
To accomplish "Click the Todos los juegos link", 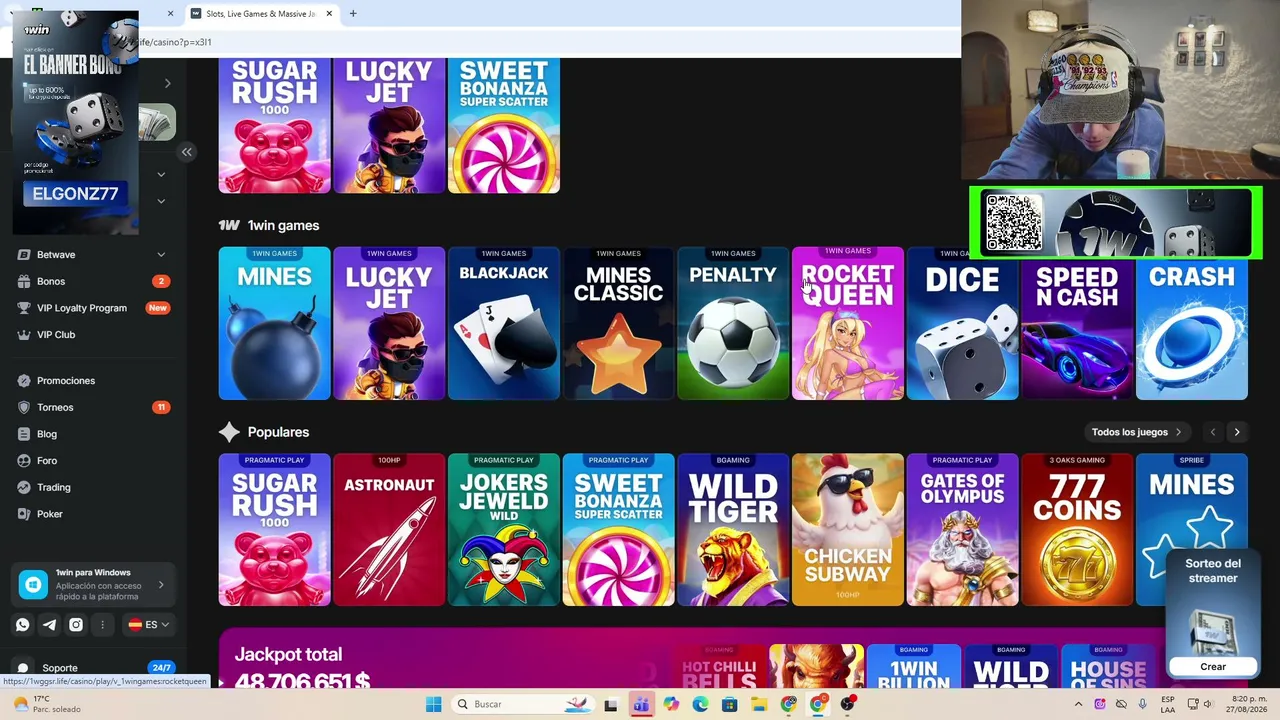I will [1136, 432].
